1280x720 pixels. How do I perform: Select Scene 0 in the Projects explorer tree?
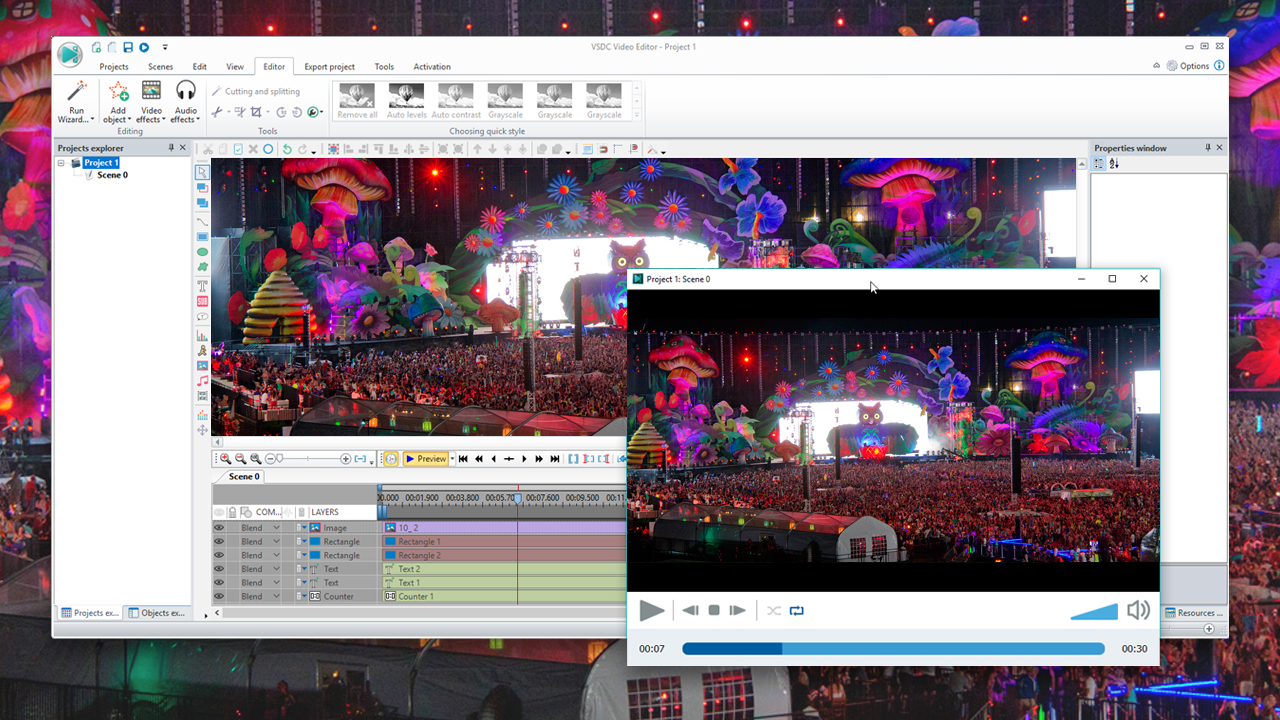[x=113, y=174]
